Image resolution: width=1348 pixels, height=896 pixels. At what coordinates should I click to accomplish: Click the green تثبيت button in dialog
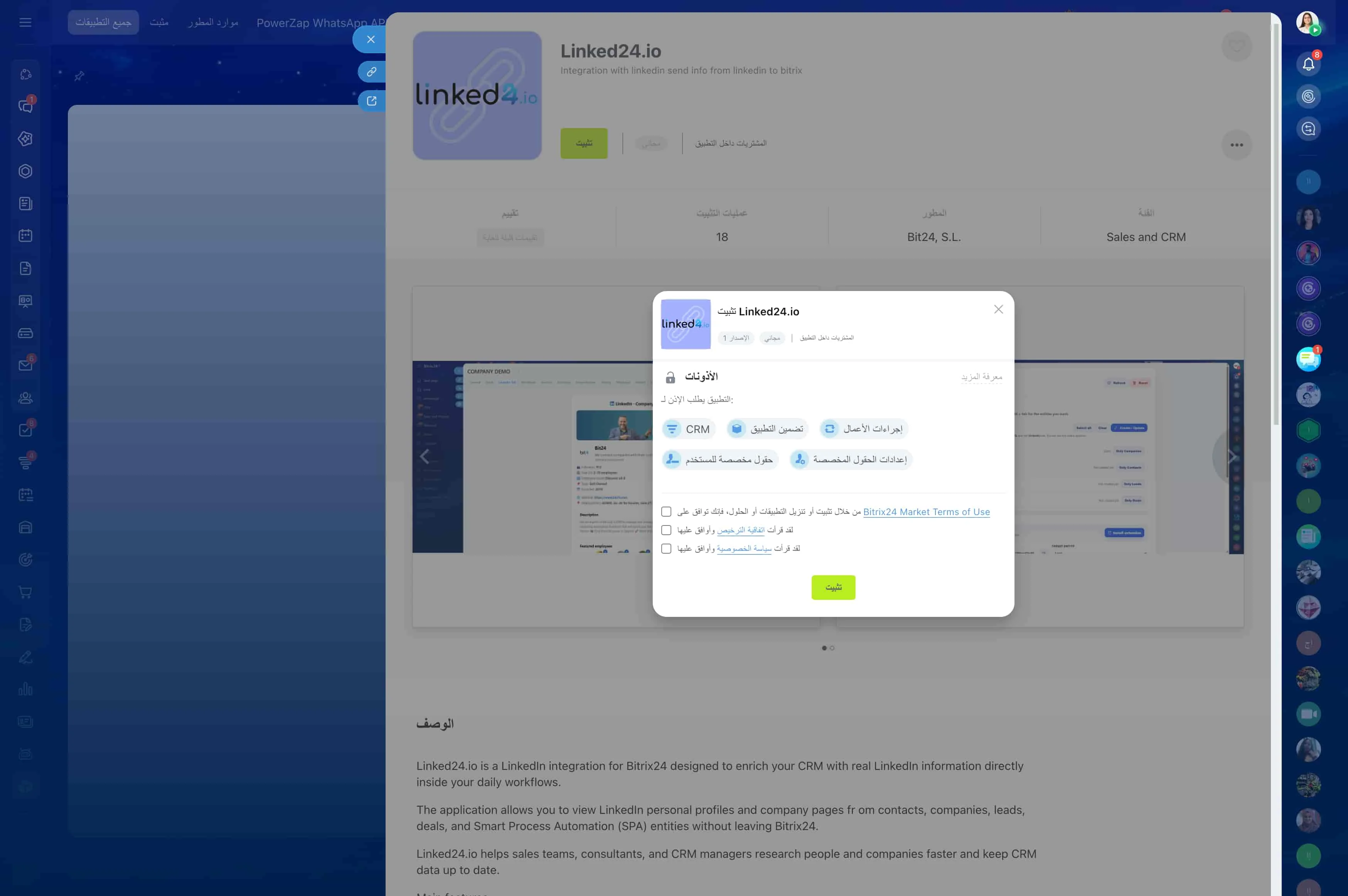coord(833,588)
